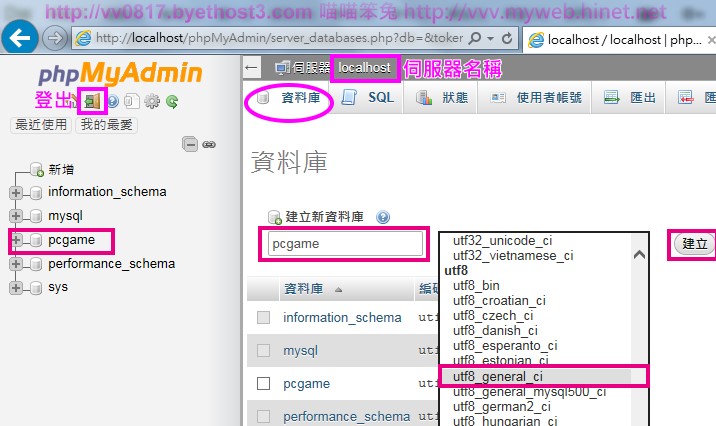Expand information_schema in the tree
The image size is (716, 426).
pyautogui.click(x=16, y=192)
